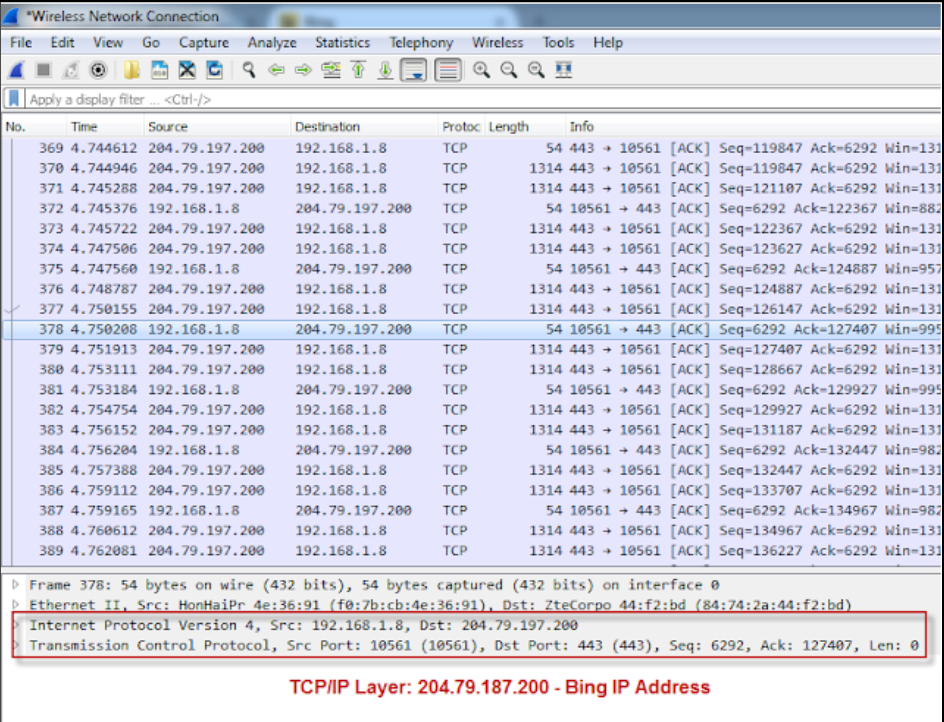Select packet 389 with Seq=136227
Viewport: 944px width, 722px height.
(472, 550)
